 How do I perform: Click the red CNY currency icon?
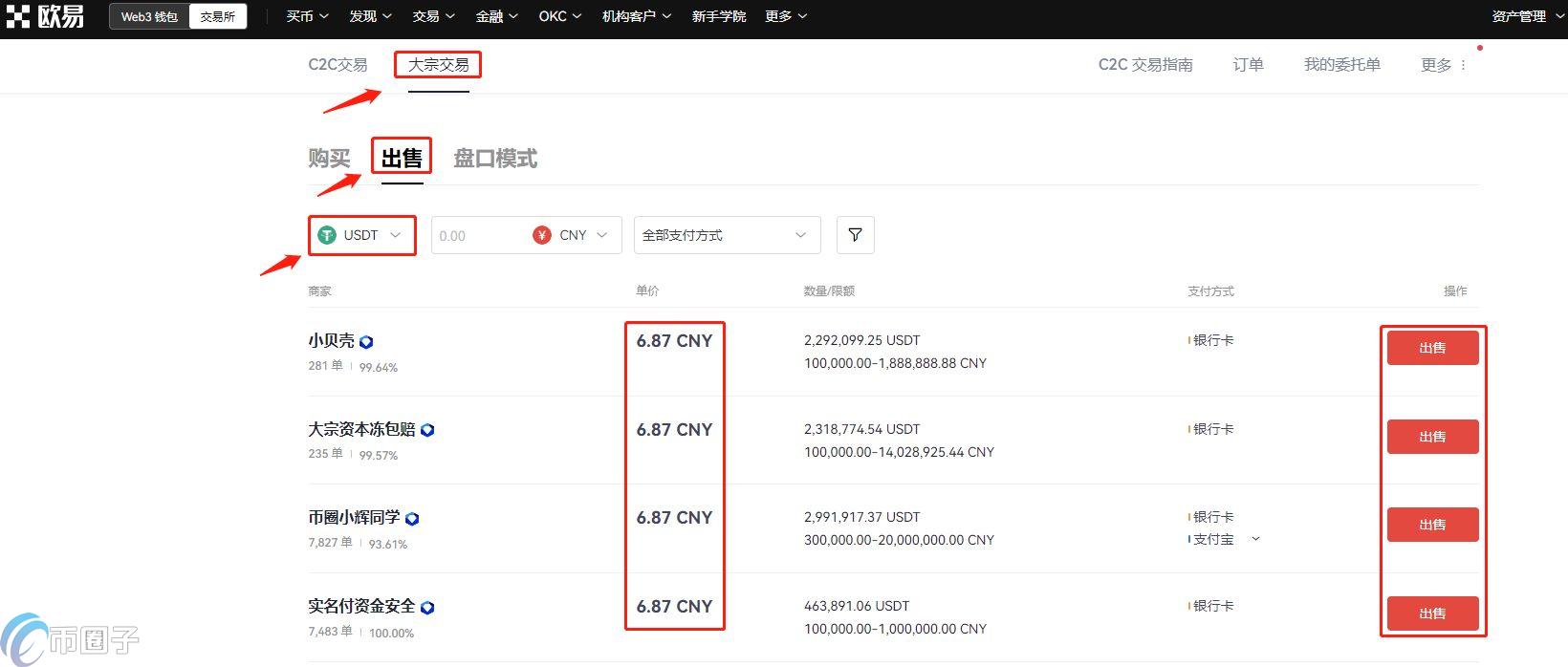tap(542, 235)
